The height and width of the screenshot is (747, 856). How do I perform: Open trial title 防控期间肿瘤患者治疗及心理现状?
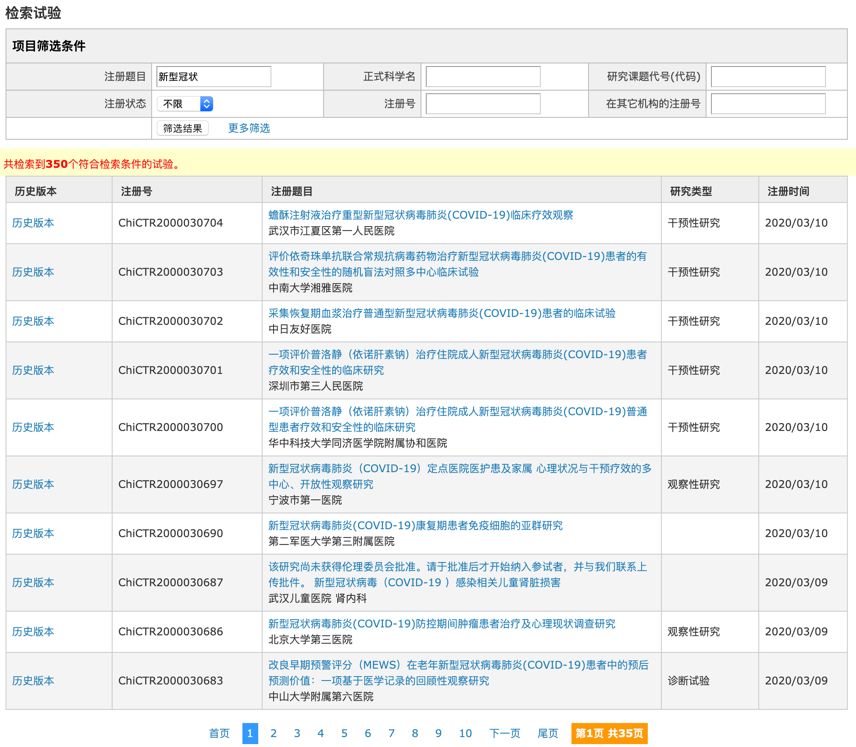pos(442,624)
